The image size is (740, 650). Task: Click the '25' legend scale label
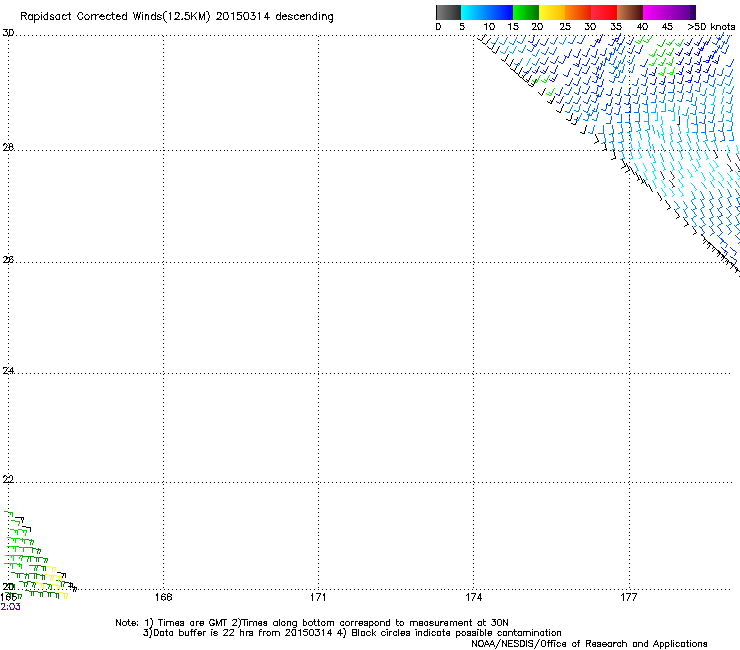click(x=565, y=27)
